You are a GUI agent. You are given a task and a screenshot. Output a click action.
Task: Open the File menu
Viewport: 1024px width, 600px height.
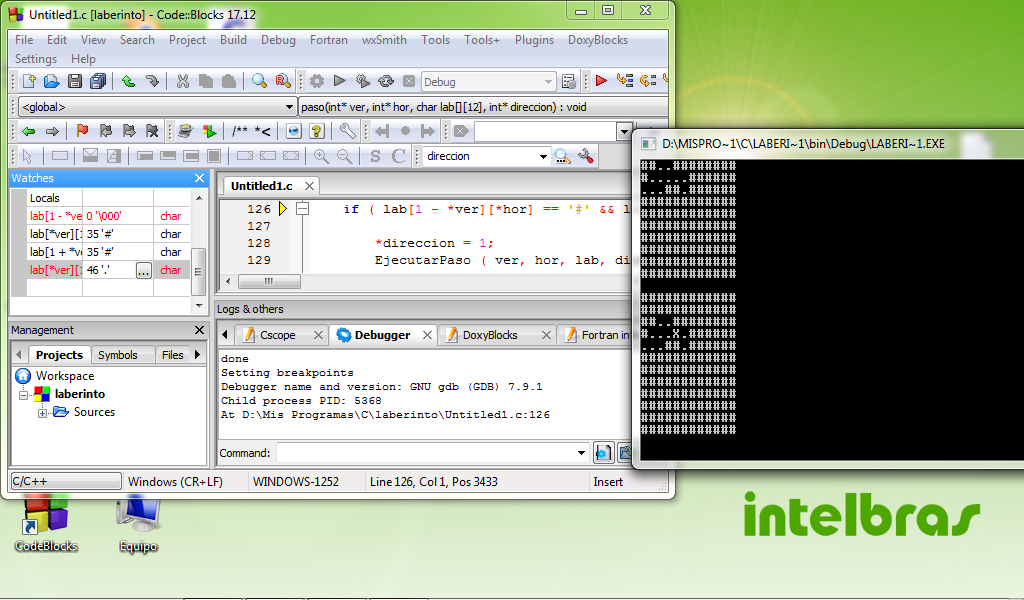pyautogui.click(x=24, y=40)
